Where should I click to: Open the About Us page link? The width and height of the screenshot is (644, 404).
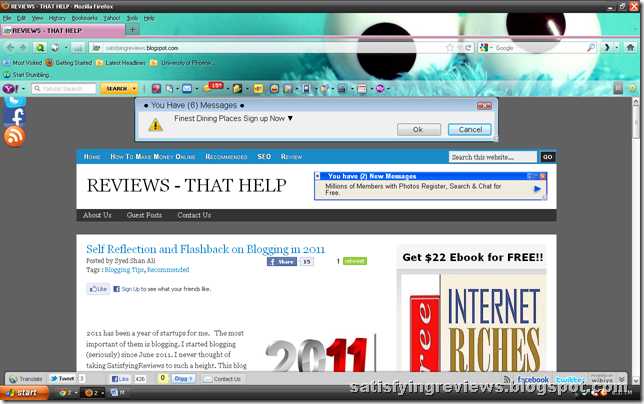point(97,215)
